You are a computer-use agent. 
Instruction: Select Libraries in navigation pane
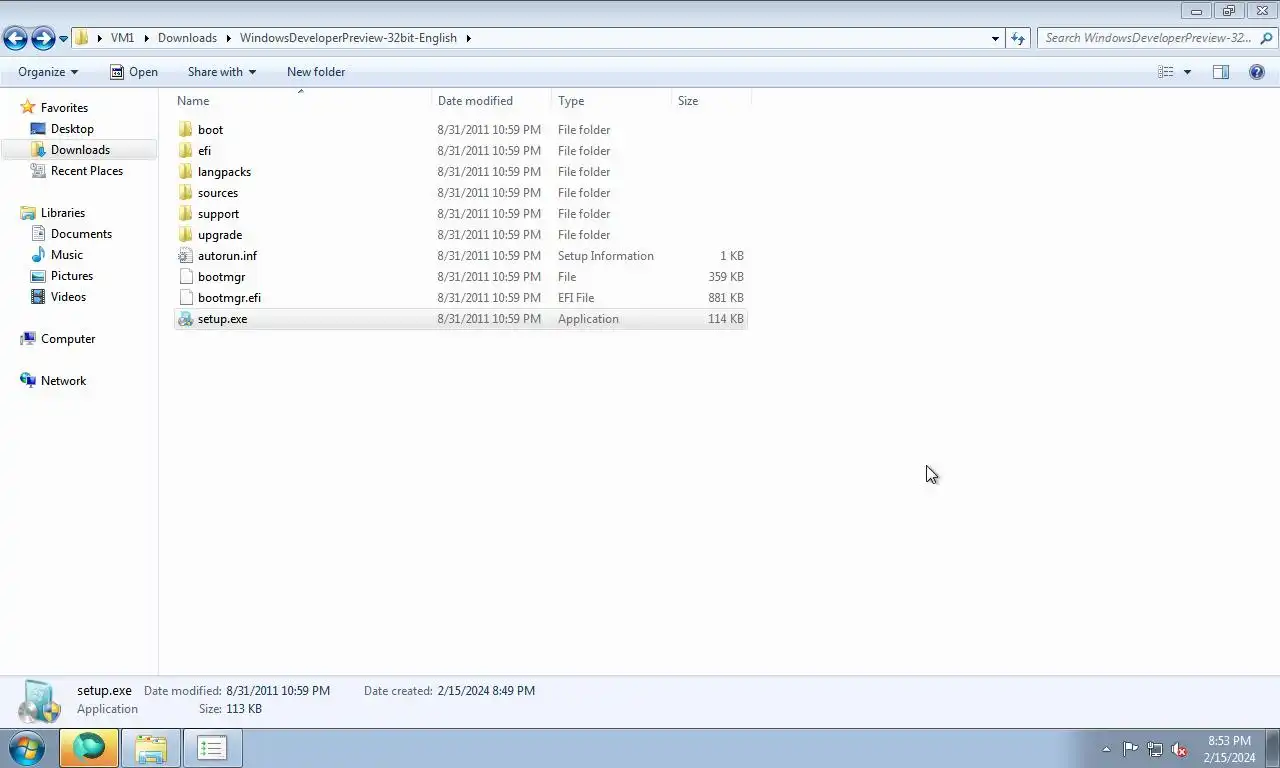click(62, 213)
